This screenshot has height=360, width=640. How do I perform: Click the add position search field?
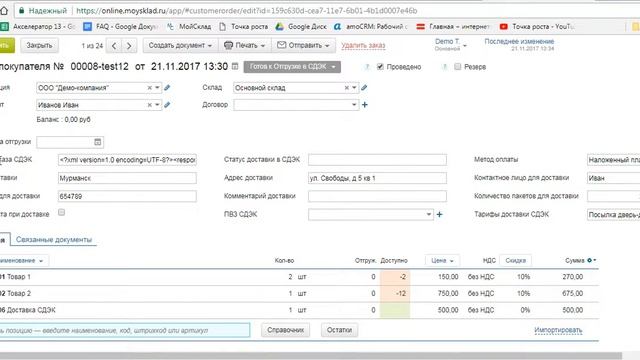[124, 330]
